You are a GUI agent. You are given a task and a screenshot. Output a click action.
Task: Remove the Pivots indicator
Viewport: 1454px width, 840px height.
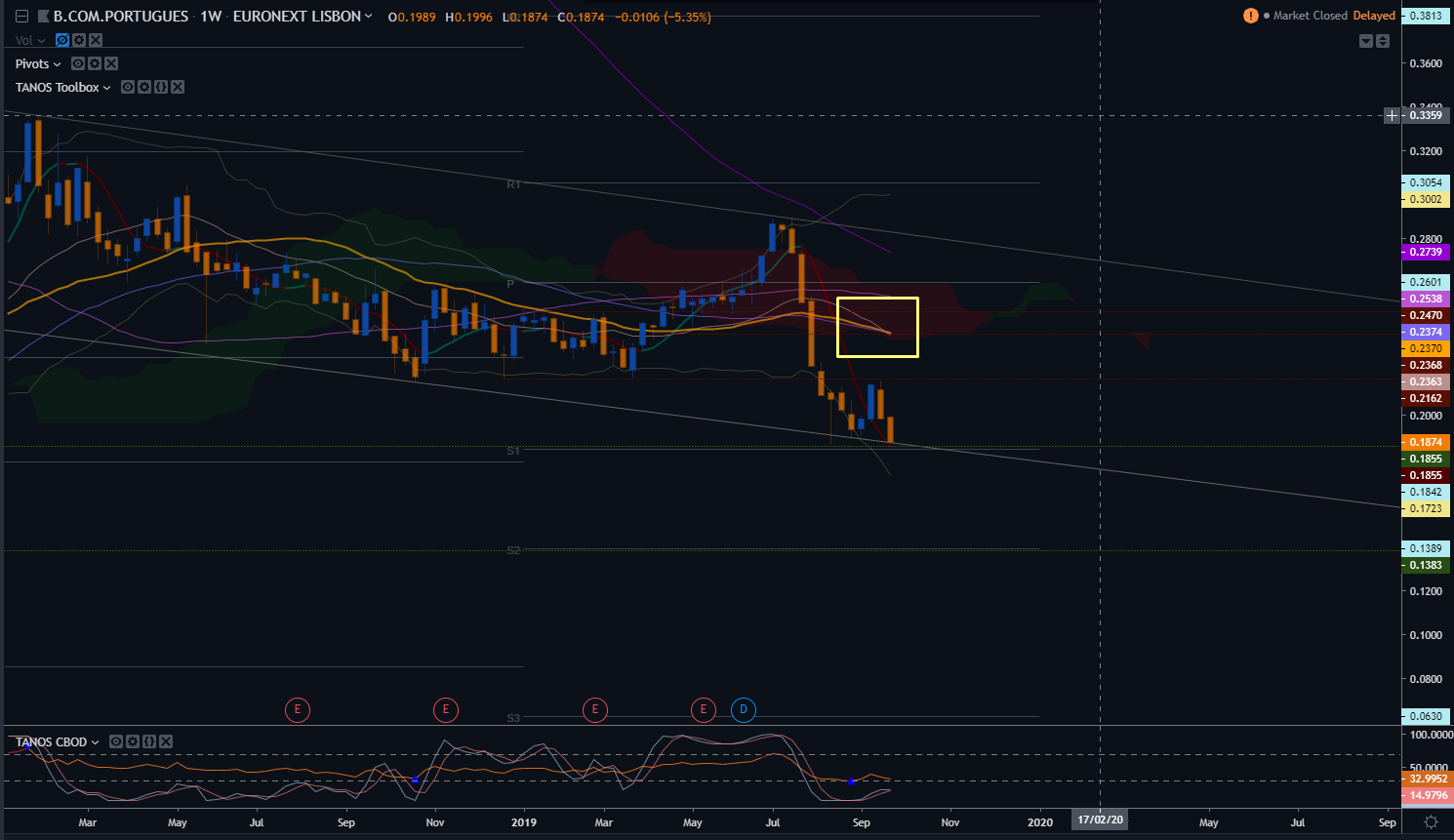111,63
